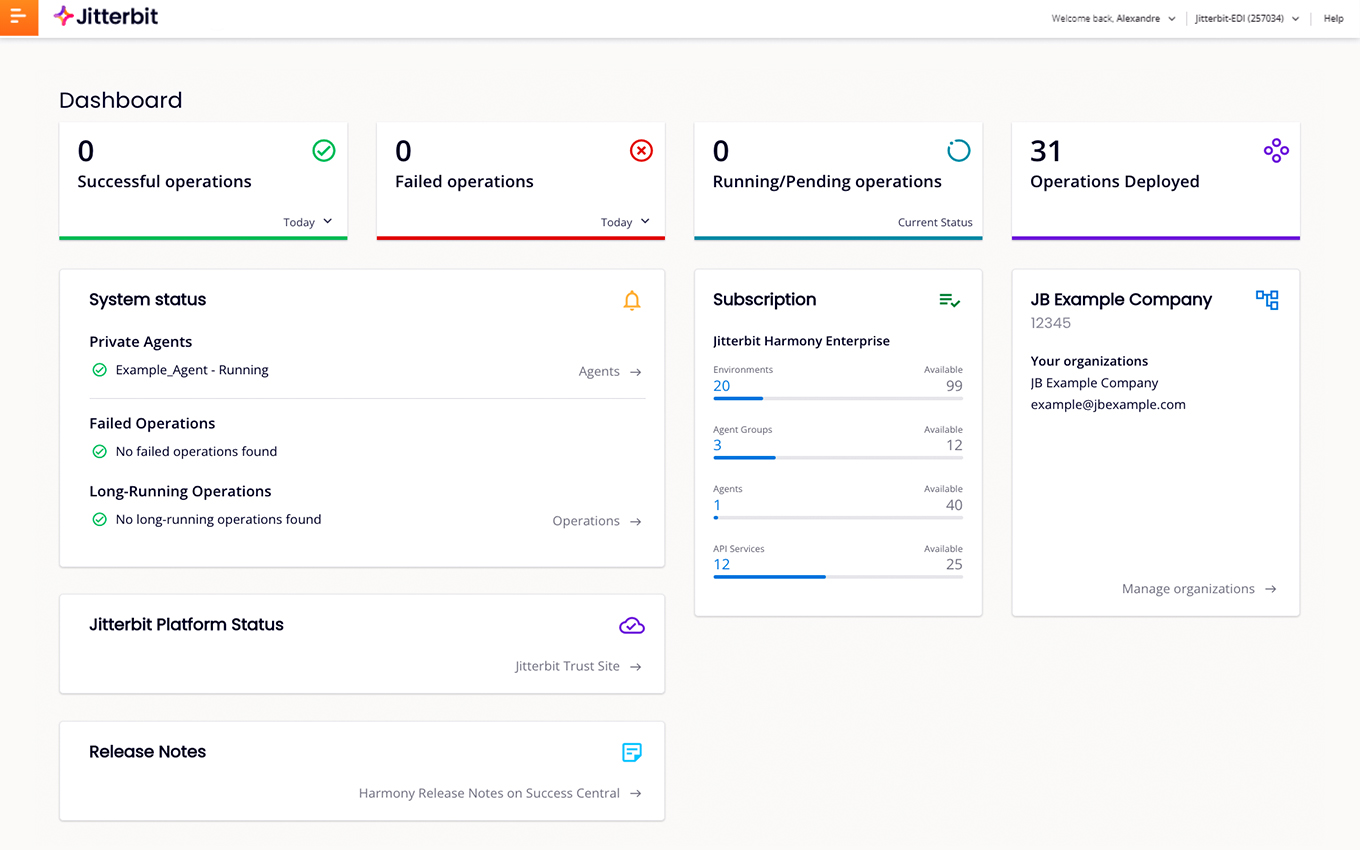This screenshot has height=850, width=1360.
Task: Click the API Services usage progress bar
Action: click(x=838, y=577)
